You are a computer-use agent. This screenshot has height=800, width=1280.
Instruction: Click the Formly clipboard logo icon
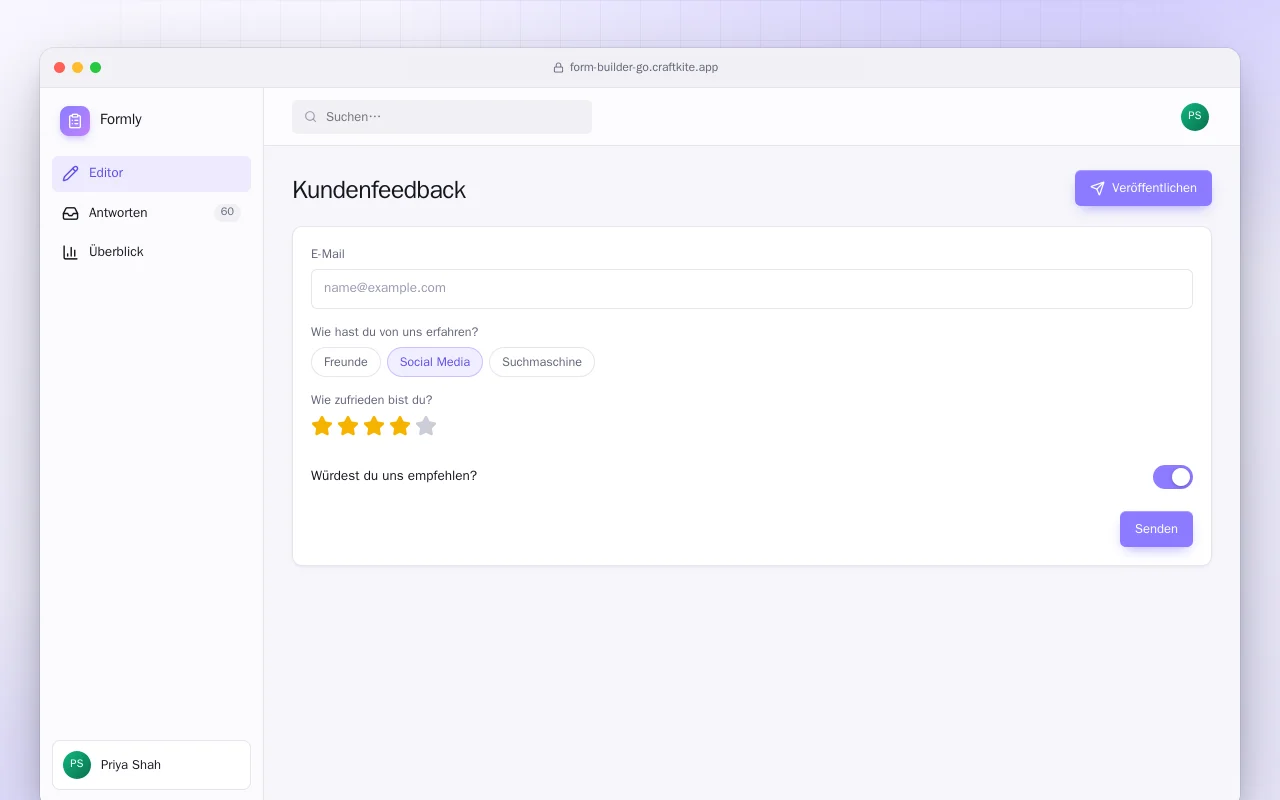pyautogui.click(x=75, y=121)
